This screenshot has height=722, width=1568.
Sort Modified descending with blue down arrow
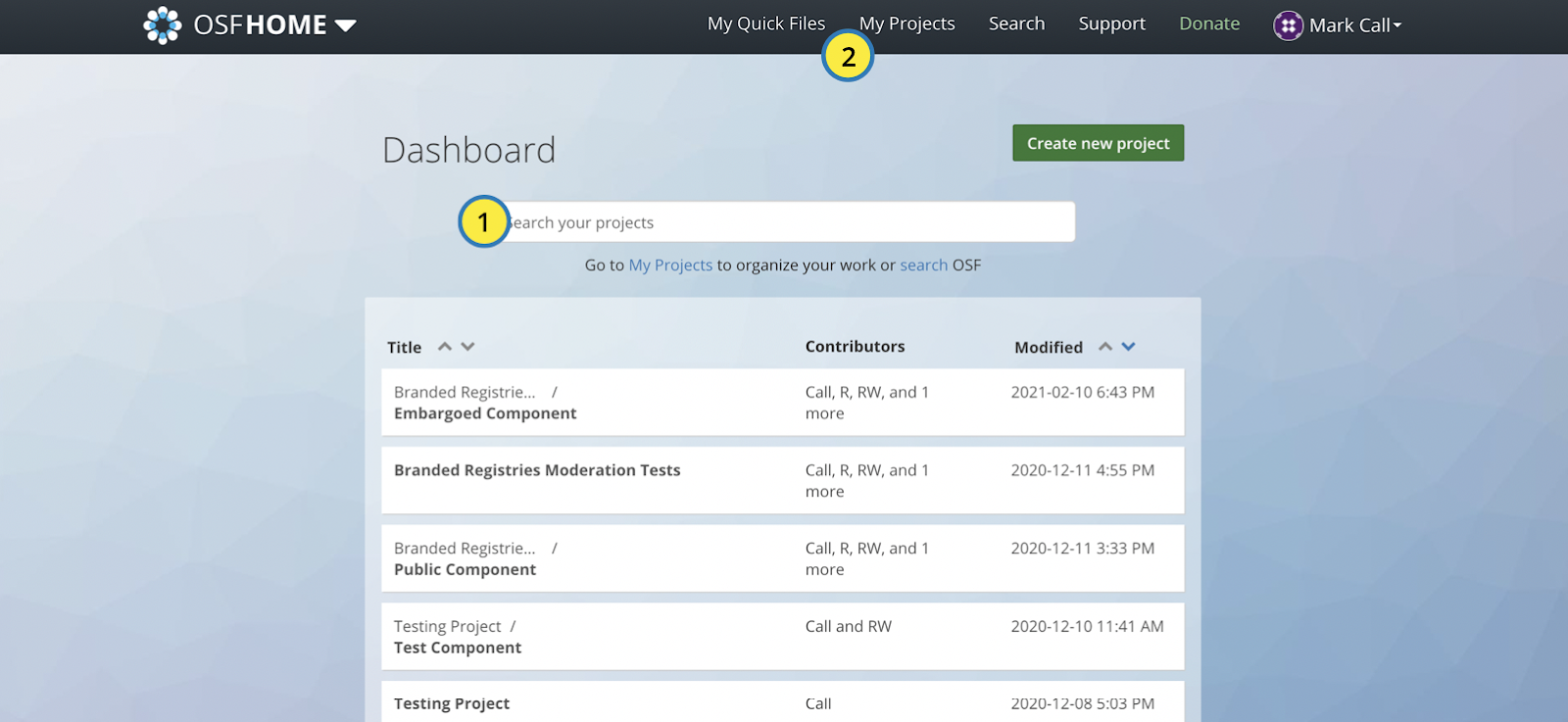click(1128, 347)
